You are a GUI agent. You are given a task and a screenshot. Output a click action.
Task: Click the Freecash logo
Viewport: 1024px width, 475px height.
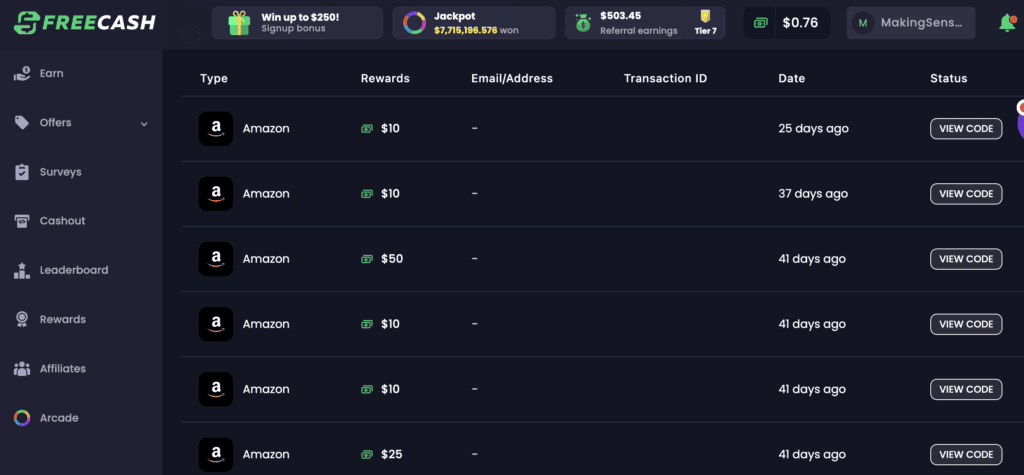pos(85,22)
